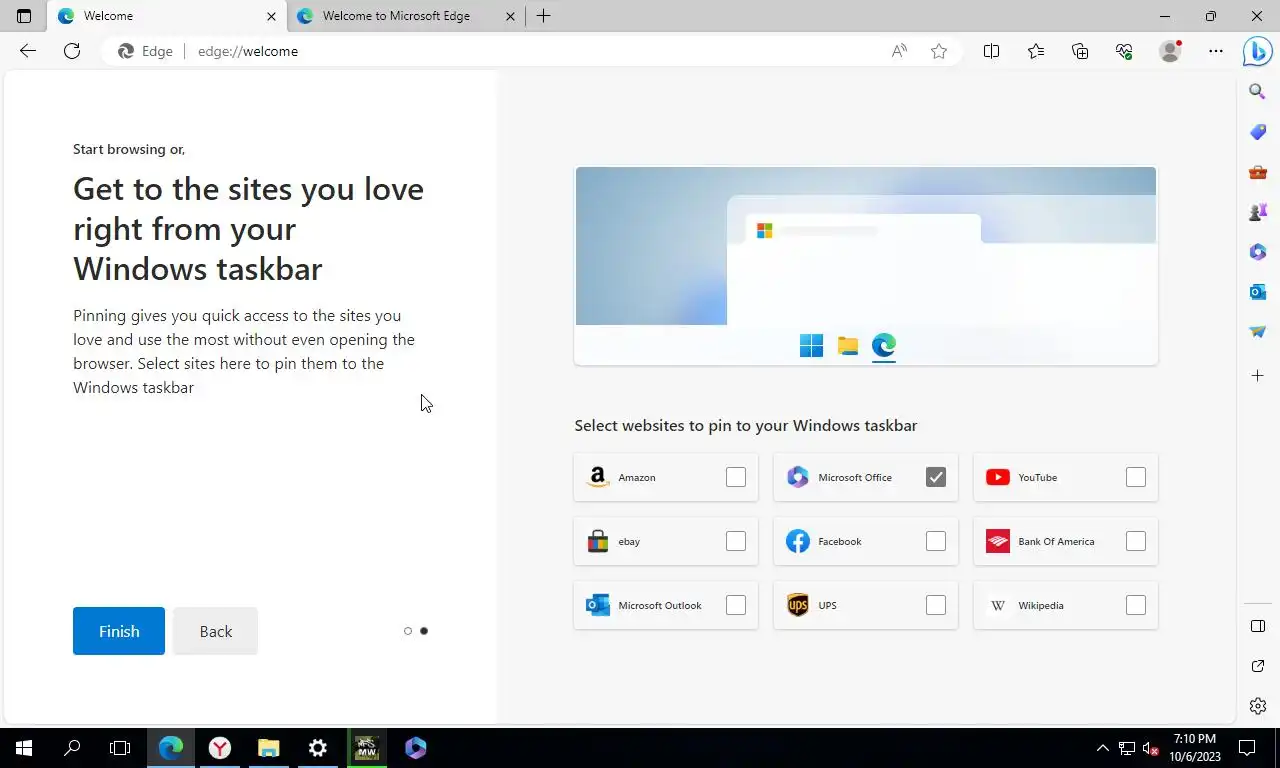This screenshot has height=768, width=1280.
Task: Click the Edge site information icon
Action: coord(145,51)
